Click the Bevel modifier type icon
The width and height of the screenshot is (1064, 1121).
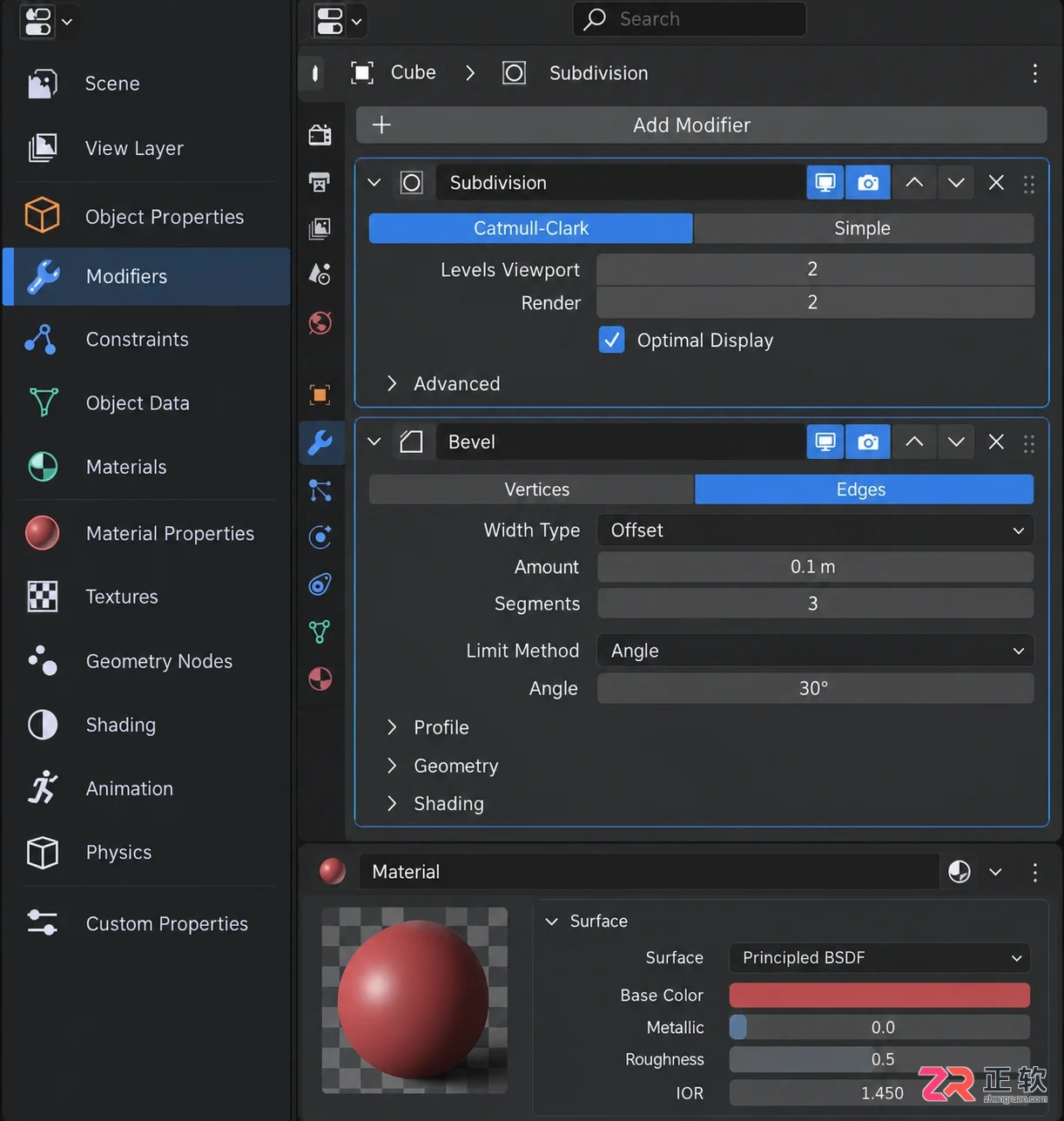click(411, 442)
